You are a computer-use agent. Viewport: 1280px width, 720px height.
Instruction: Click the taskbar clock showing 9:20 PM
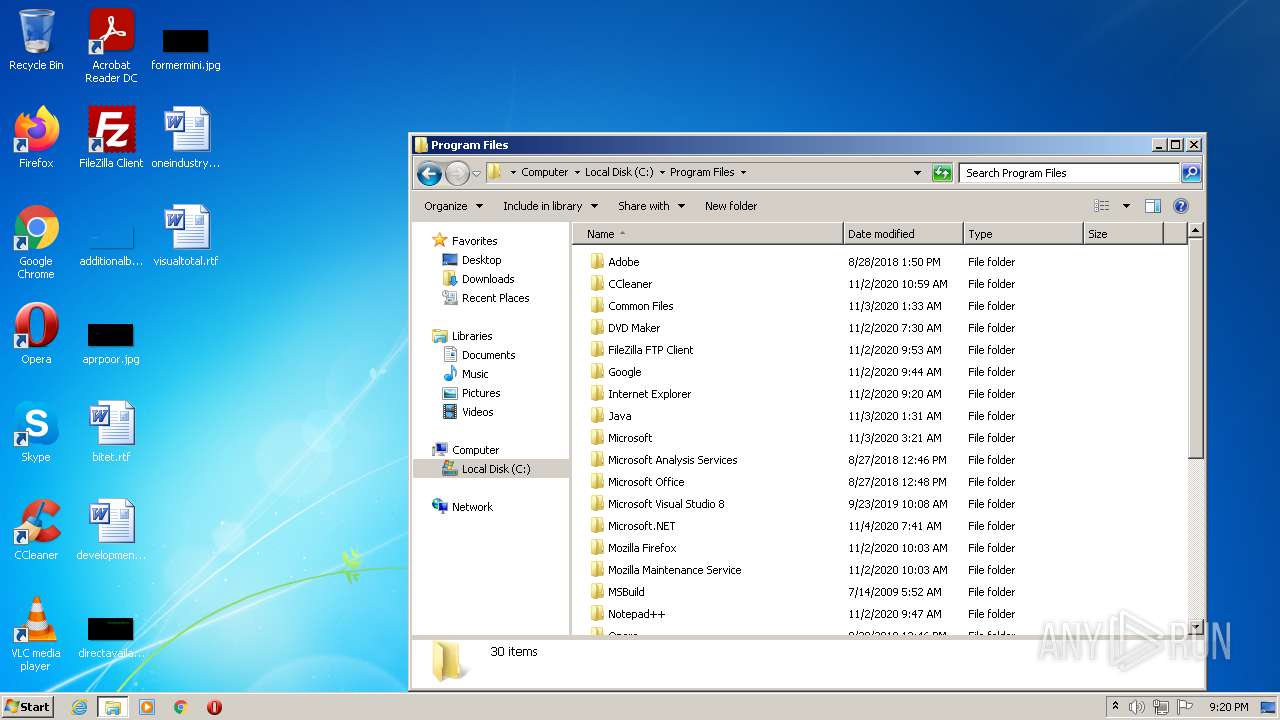pos(1228,707)
